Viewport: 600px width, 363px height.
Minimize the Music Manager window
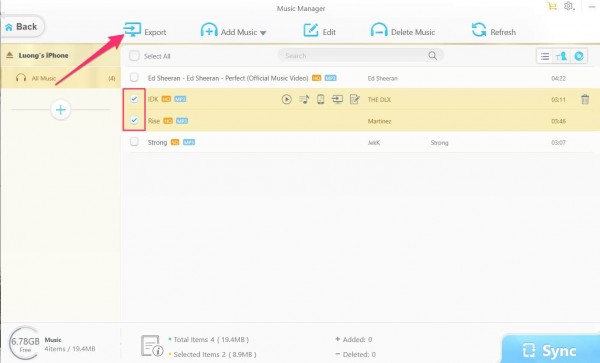(592, 7)
